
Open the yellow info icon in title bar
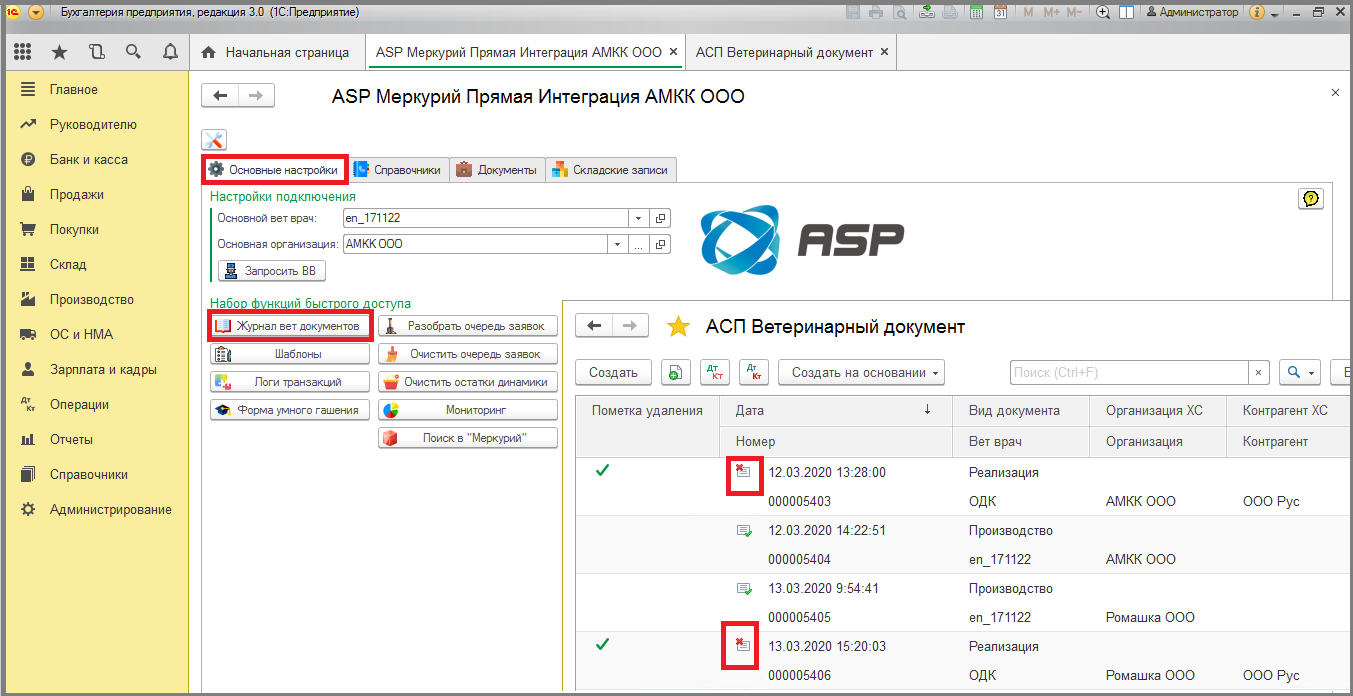(1257, 12)
